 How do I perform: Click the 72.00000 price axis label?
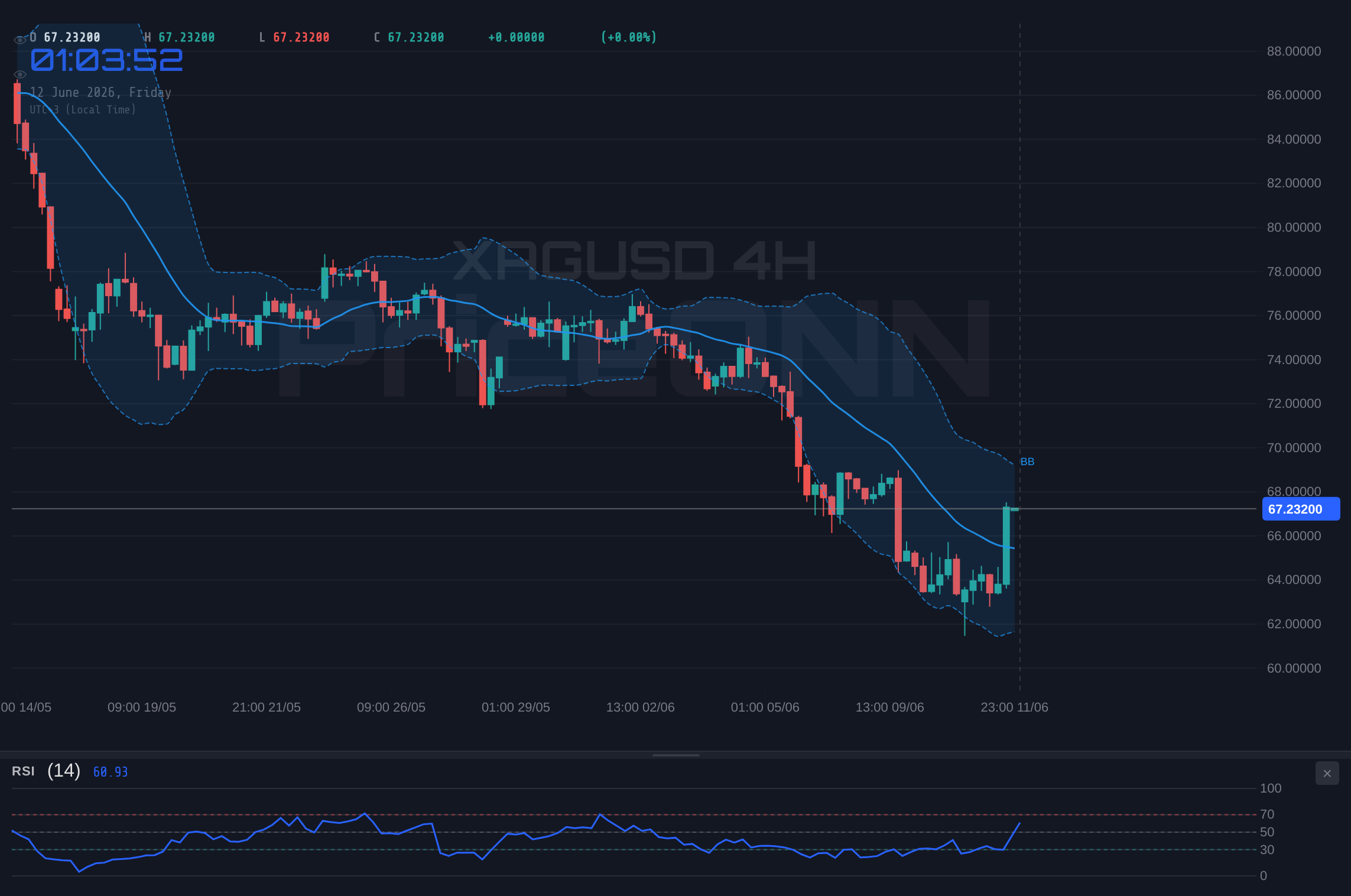(1294, 404)
